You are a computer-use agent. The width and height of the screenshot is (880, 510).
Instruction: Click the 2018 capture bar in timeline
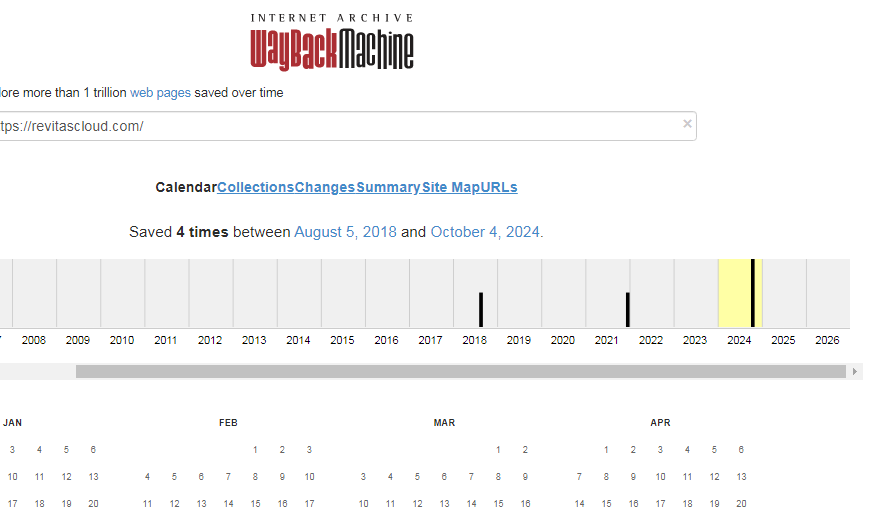pyautogui.click(x=481, y=309)
